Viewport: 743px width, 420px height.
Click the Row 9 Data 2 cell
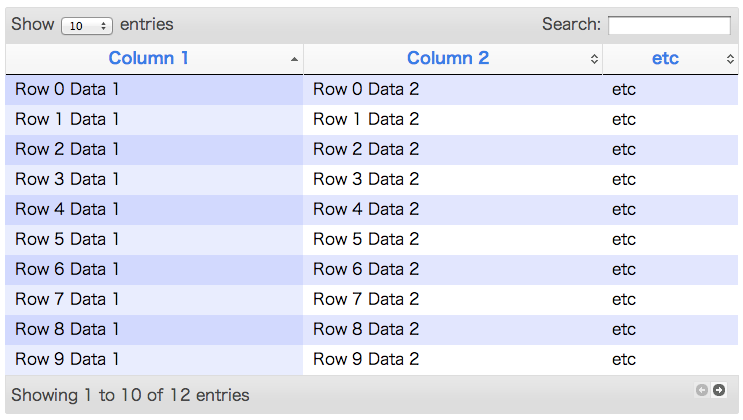366,360
